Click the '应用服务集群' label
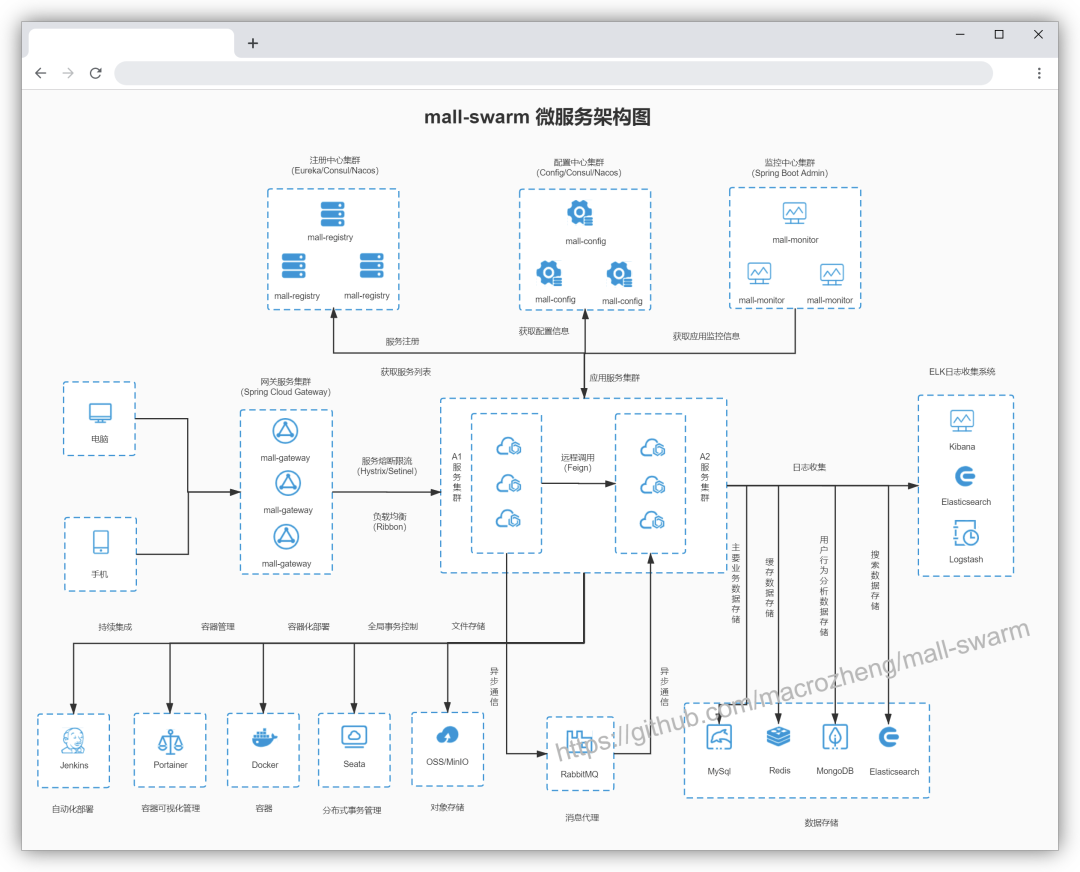1080x872 pixels. (x=614, y=378)
